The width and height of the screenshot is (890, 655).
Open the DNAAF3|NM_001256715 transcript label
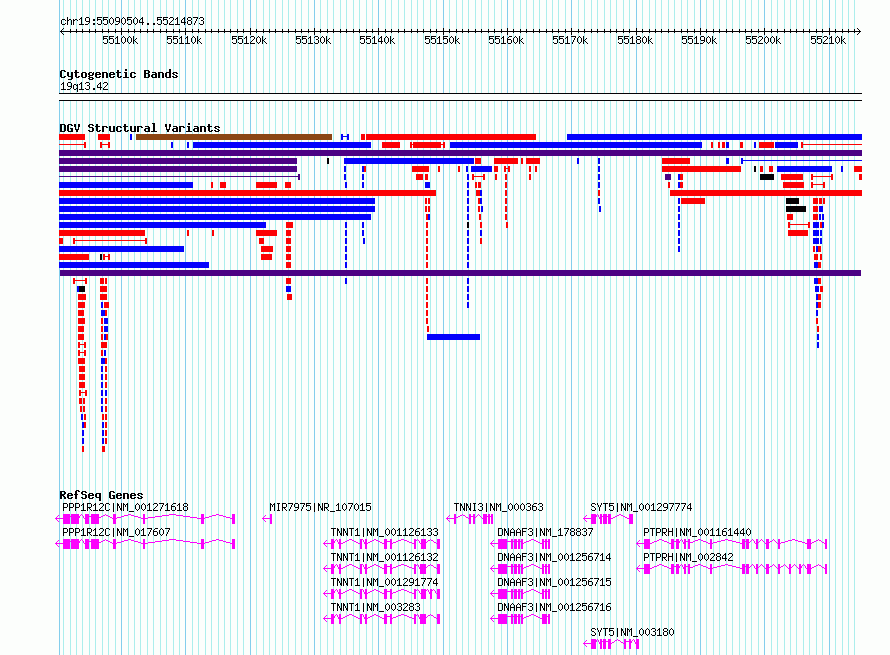tap(554, 582)
